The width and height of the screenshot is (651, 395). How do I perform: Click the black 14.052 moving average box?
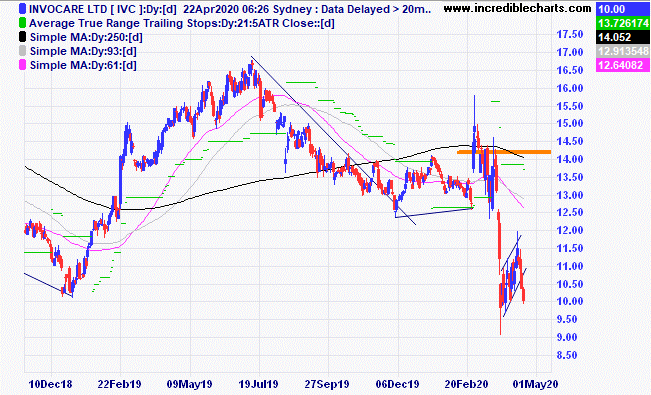[623, 37]
